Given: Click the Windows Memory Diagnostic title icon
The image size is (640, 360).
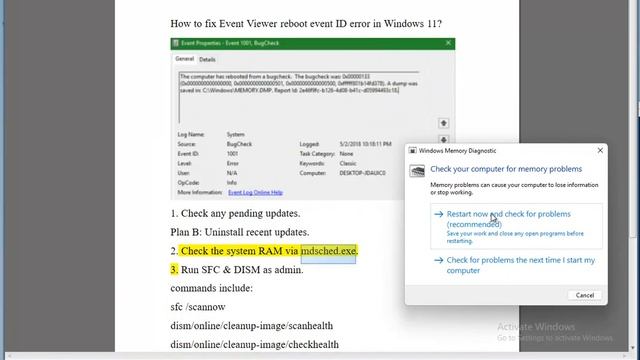Looking at the screenshot, I should coord(413,151).
